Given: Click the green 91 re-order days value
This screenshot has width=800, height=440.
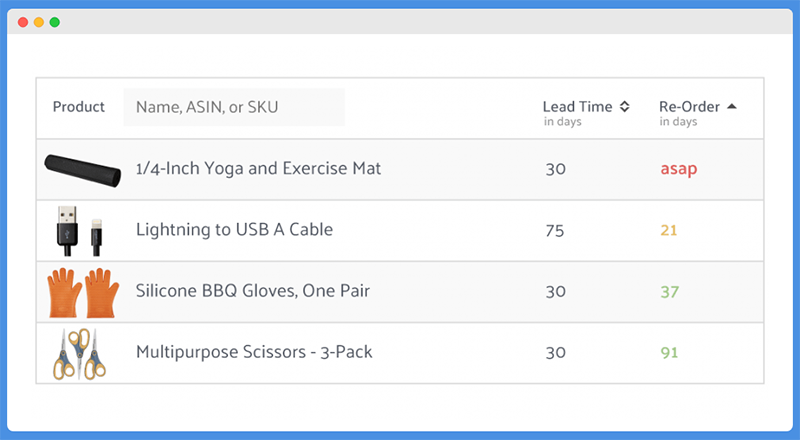Looking at the screenshot, I should coord(669,353).
